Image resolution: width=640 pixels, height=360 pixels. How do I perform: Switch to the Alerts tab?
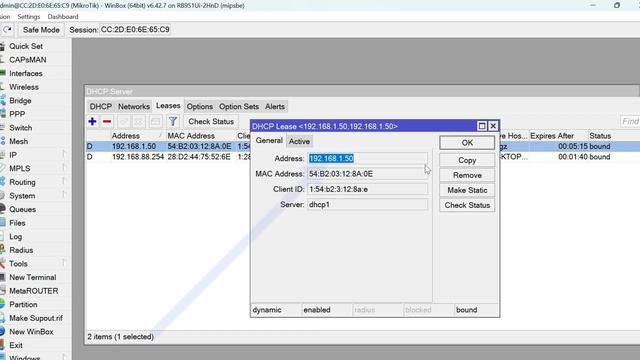pos(275,107)
